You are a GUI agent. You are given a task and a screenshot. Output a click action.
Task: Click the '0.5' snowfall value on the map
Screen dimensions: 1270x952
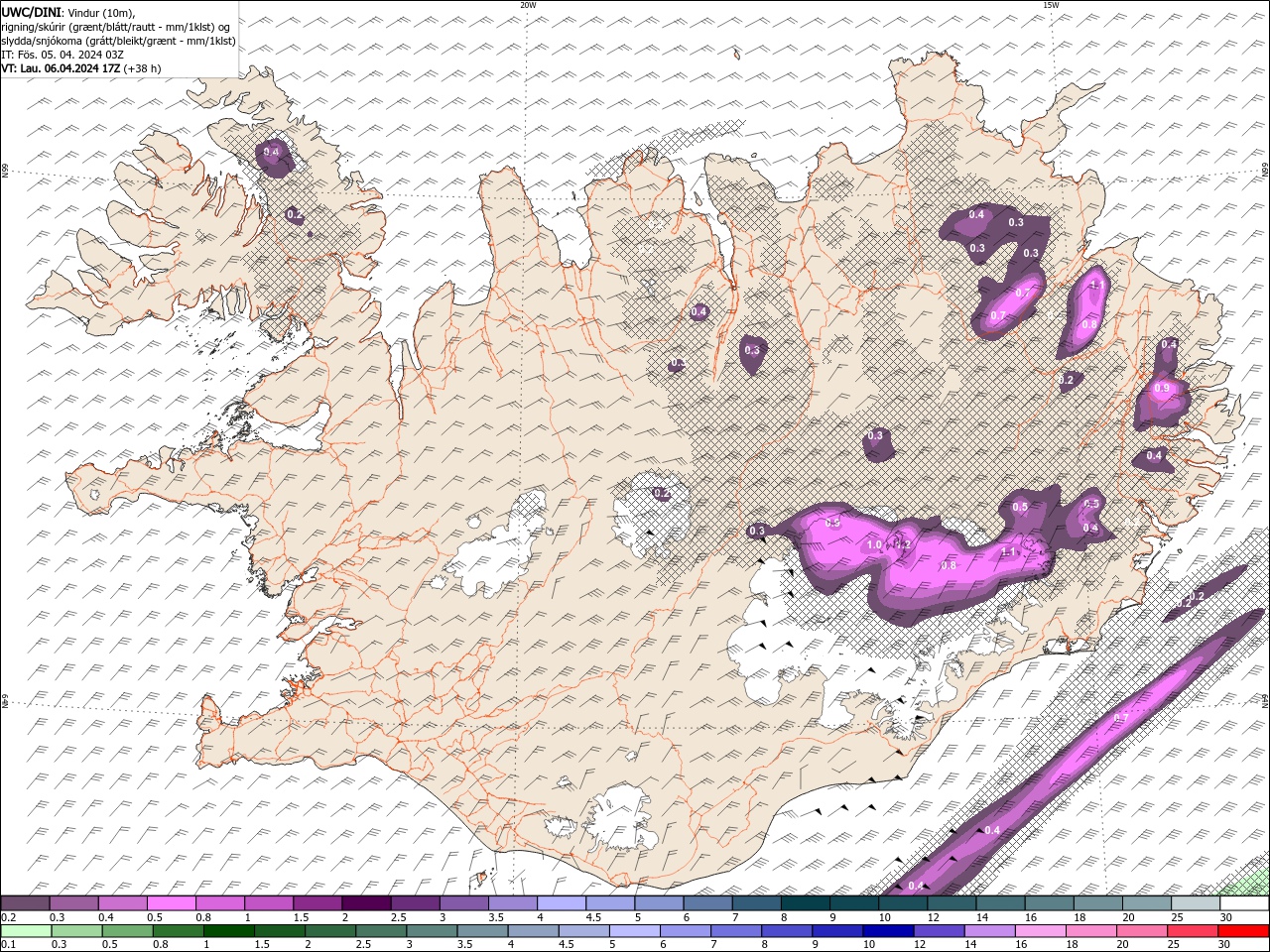click(x=1020, y=507)
